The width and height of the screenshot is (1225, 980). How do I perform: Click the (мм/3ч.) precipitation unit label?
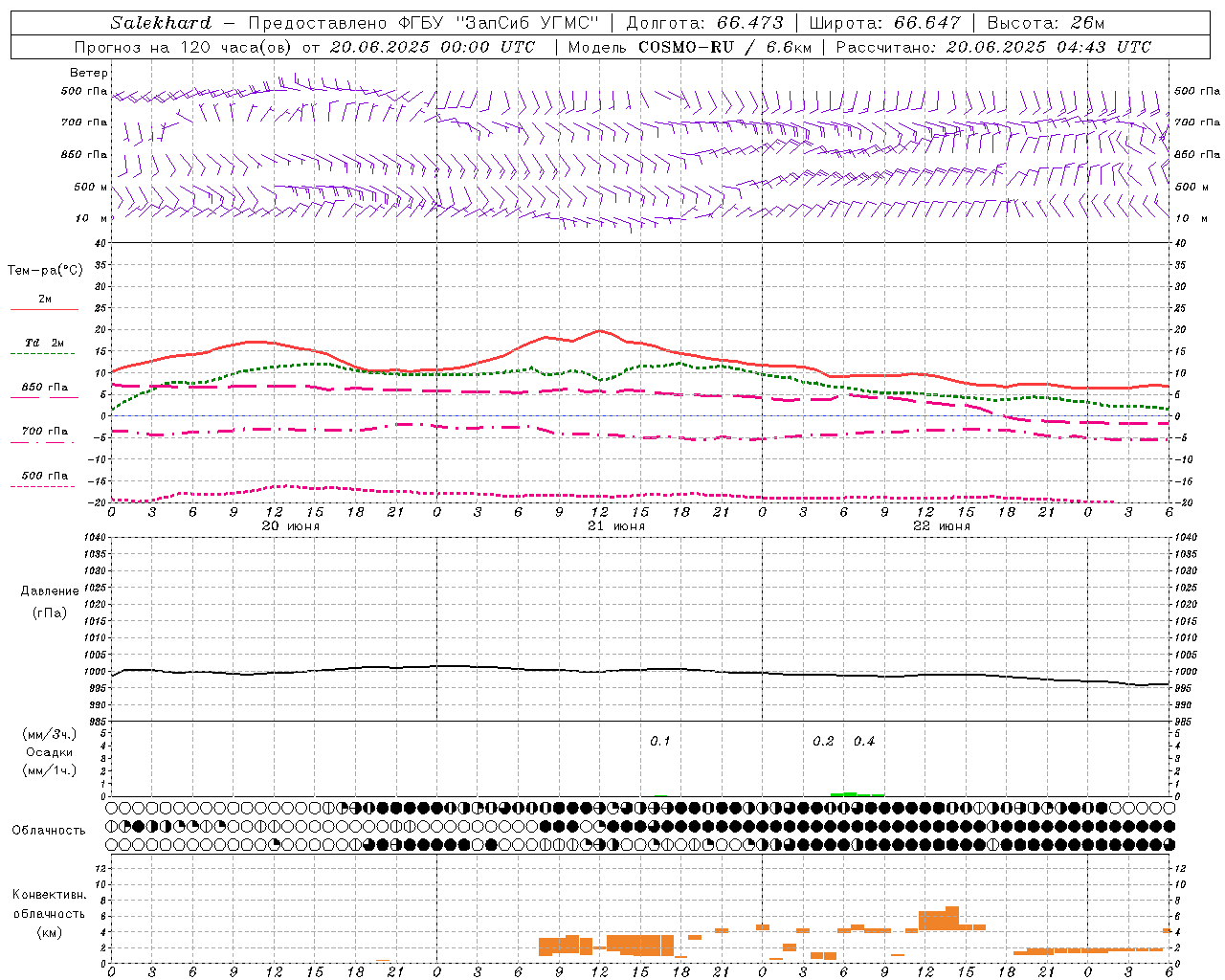pyautogui.click(x=50, y=734)
